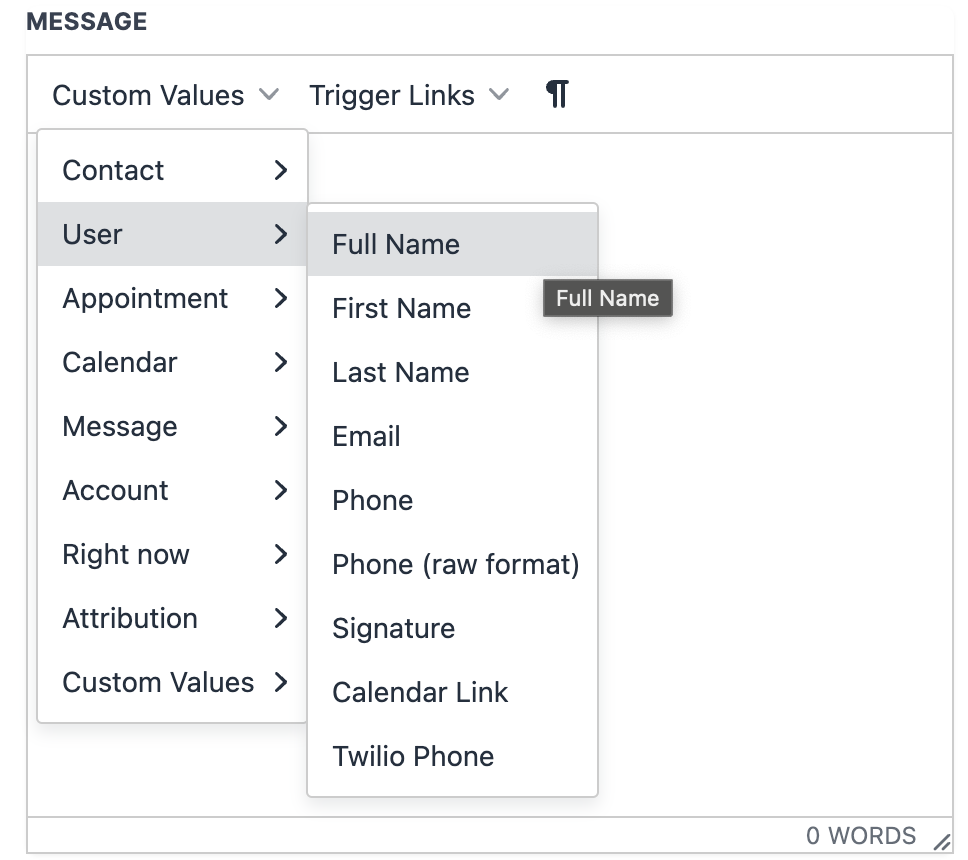Expand the Appointment category
The width and height of the screenshot is (968, 860).
[172, 298]
